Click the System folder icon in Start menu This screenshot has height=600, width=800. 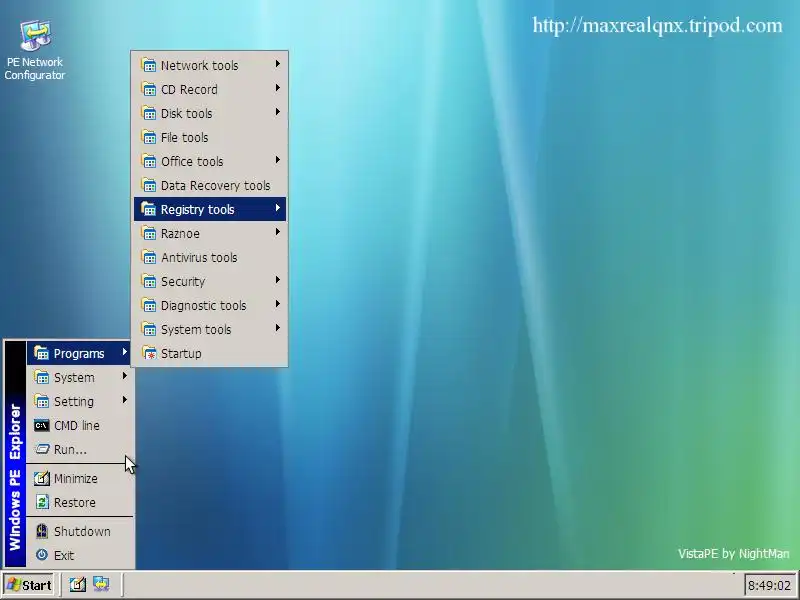pos(41,377)
